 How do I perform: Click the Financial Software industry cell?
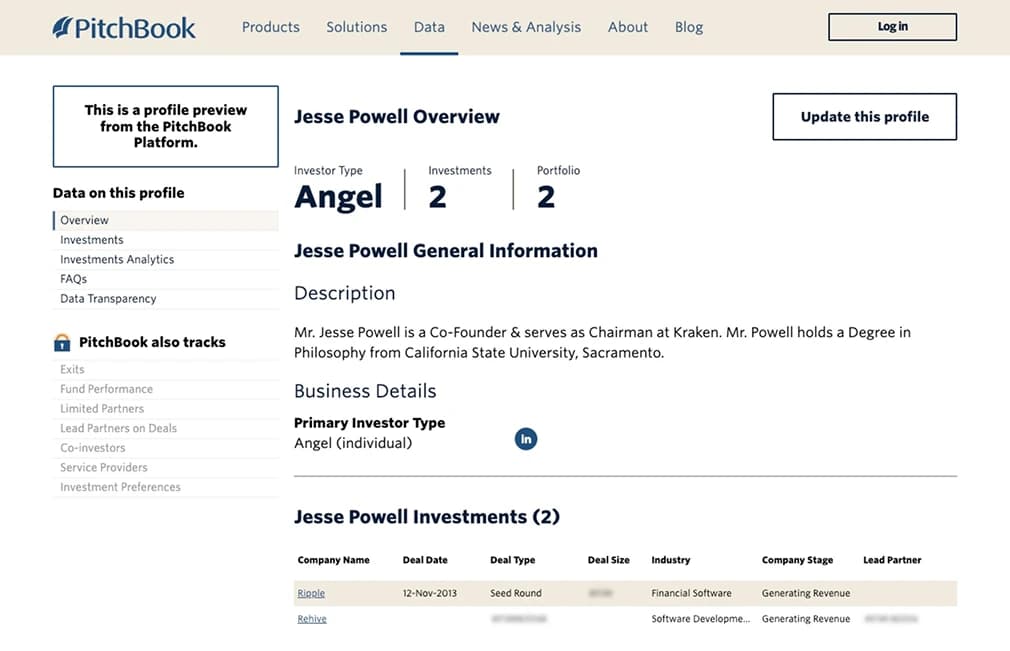coord(691,593)
